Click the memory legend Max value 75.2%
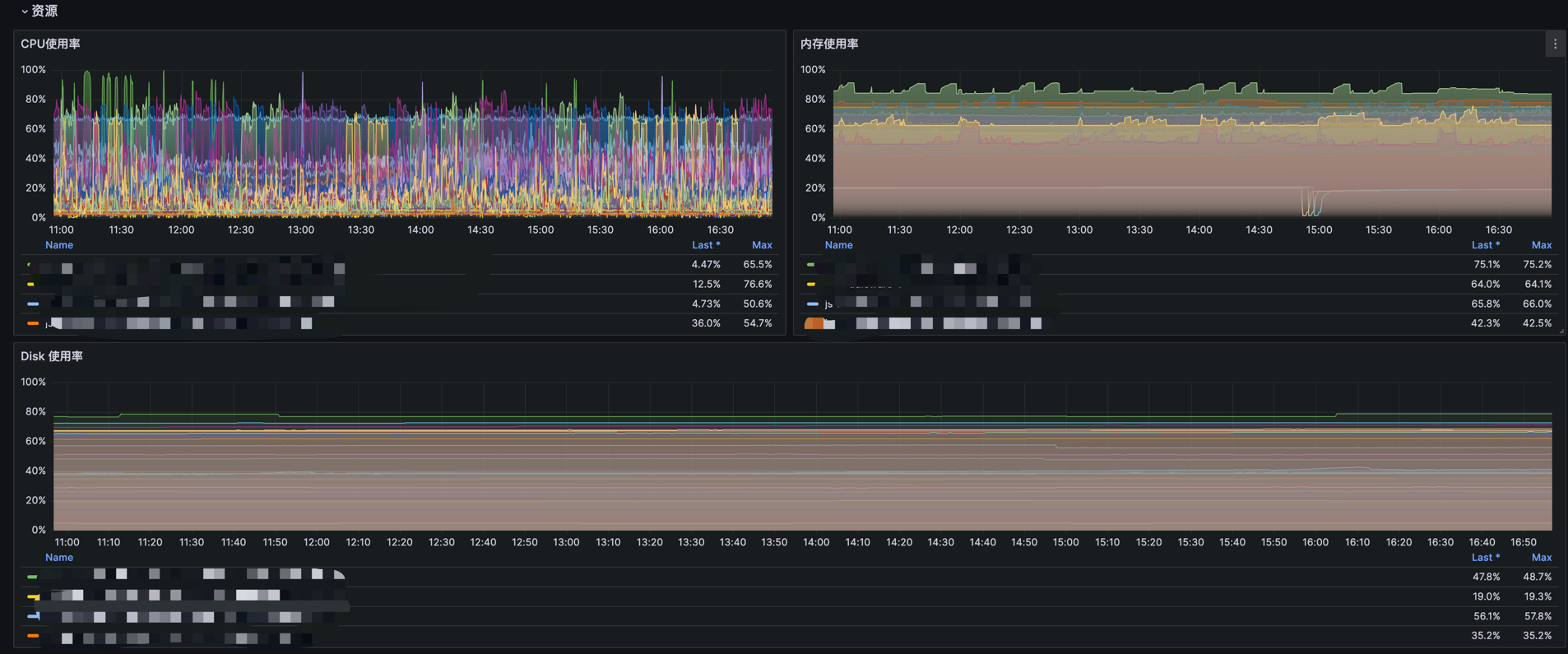This screenshot has width=1568, height=654. (x=1538, y=265)
